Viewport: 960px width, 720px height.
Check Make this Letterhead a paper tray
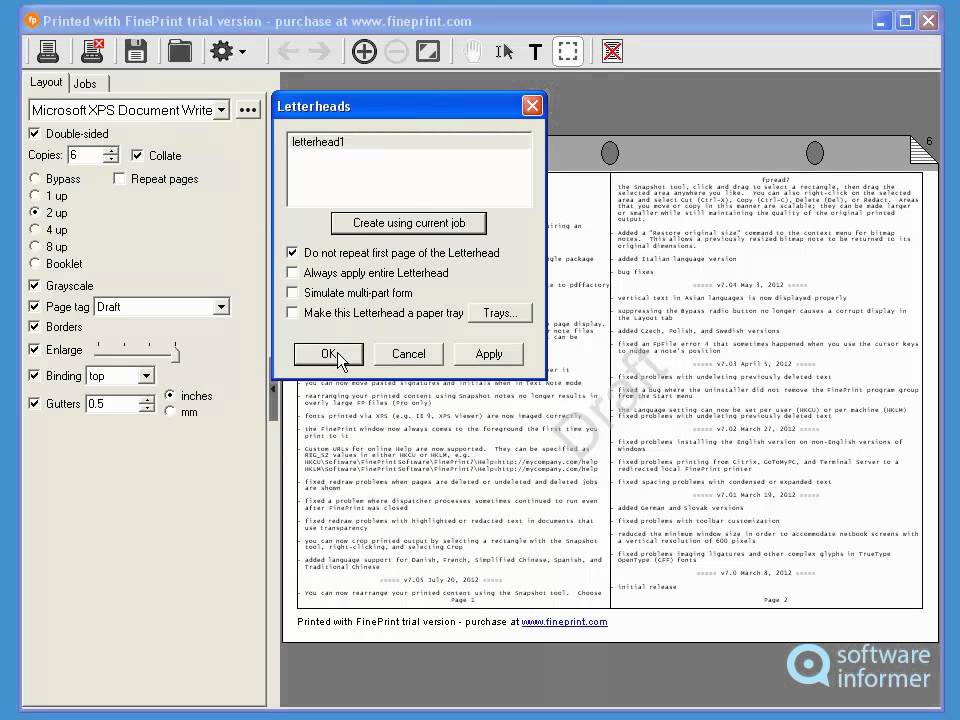(293, 312)
